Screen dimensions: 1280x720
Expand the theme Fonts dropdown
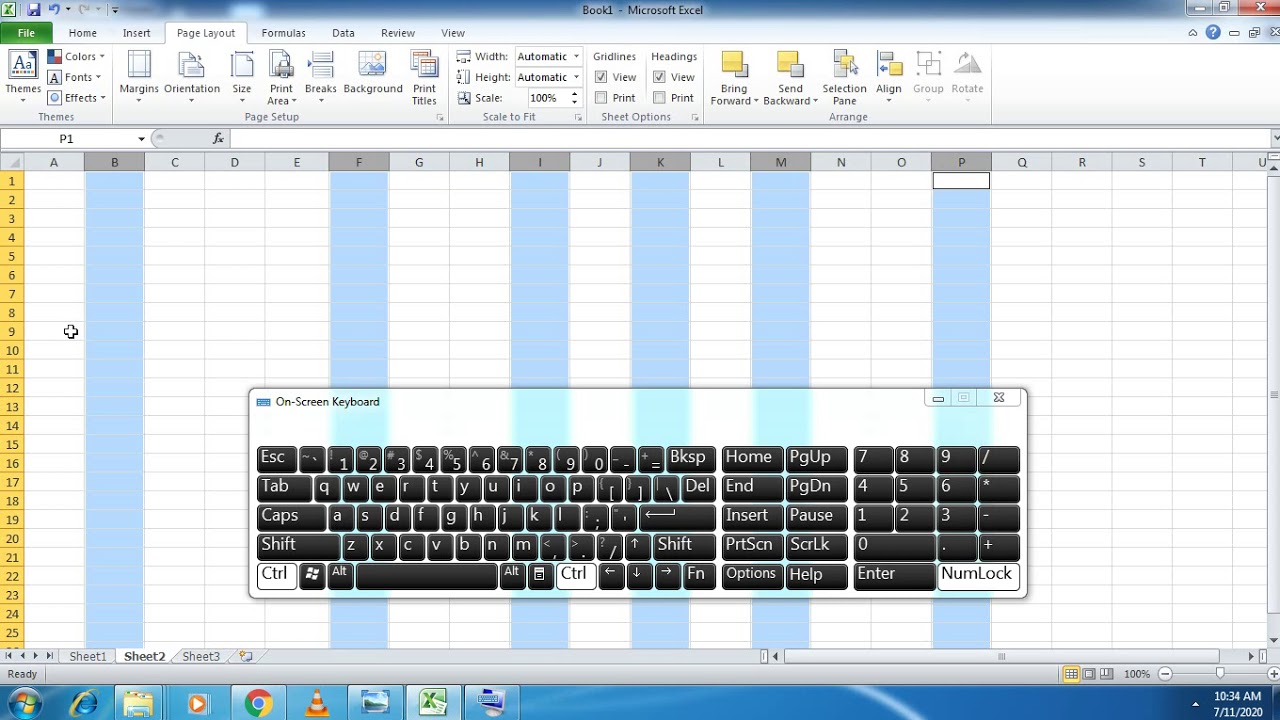(x=75, y=77)
